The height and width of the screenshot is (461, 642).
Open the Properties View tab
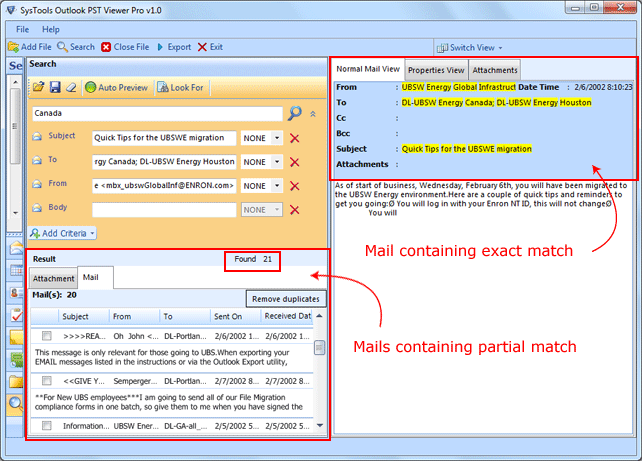click(x=436, y=70)
